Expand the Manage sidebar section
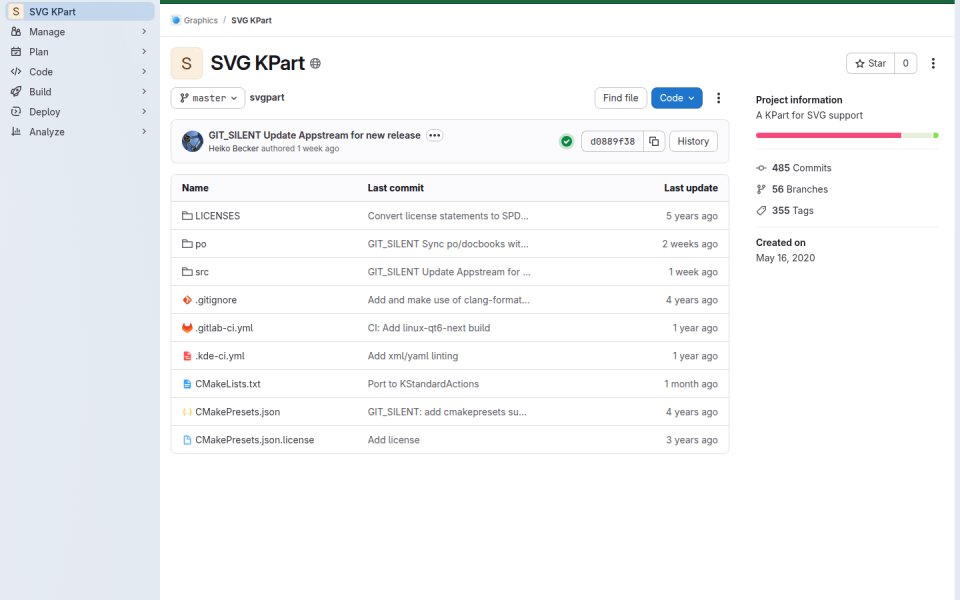Viewport: 960px width, 600px height. [144, 31]
